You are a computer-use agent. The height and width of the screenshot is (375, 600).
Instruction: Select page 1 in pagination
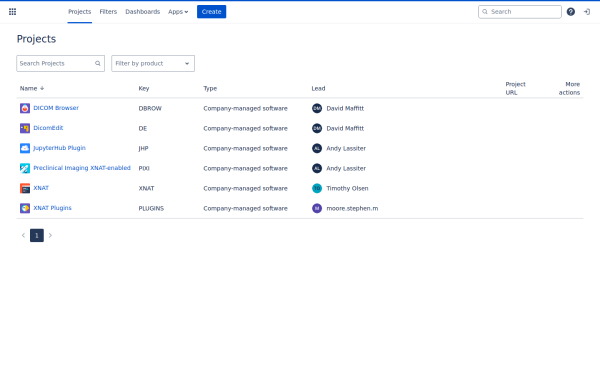[x=37, y=235]
